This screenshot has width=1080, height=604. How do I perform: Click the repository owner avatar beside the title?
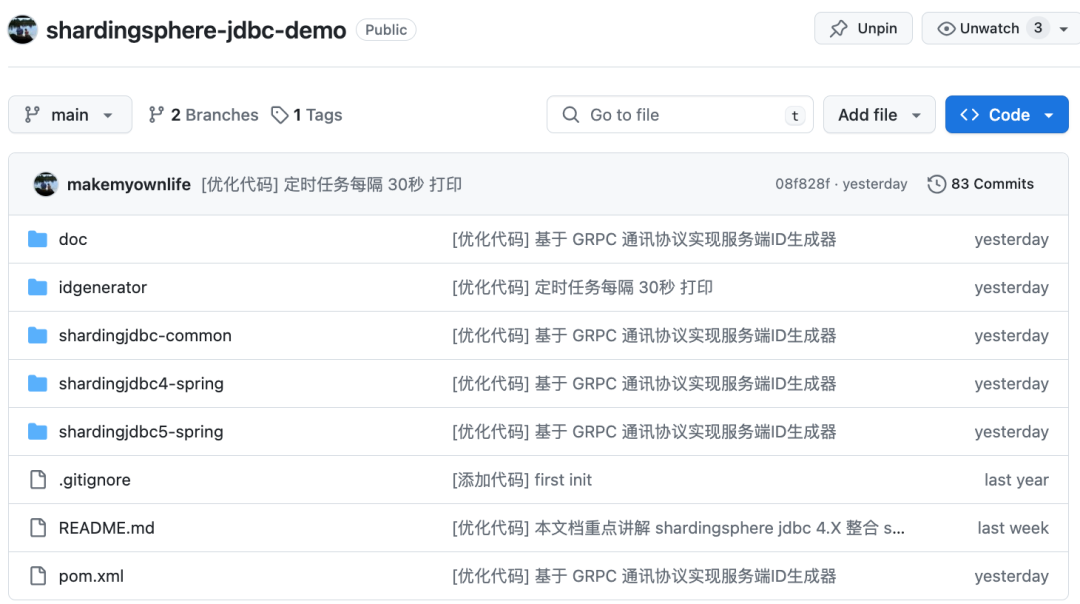point(23,30)
